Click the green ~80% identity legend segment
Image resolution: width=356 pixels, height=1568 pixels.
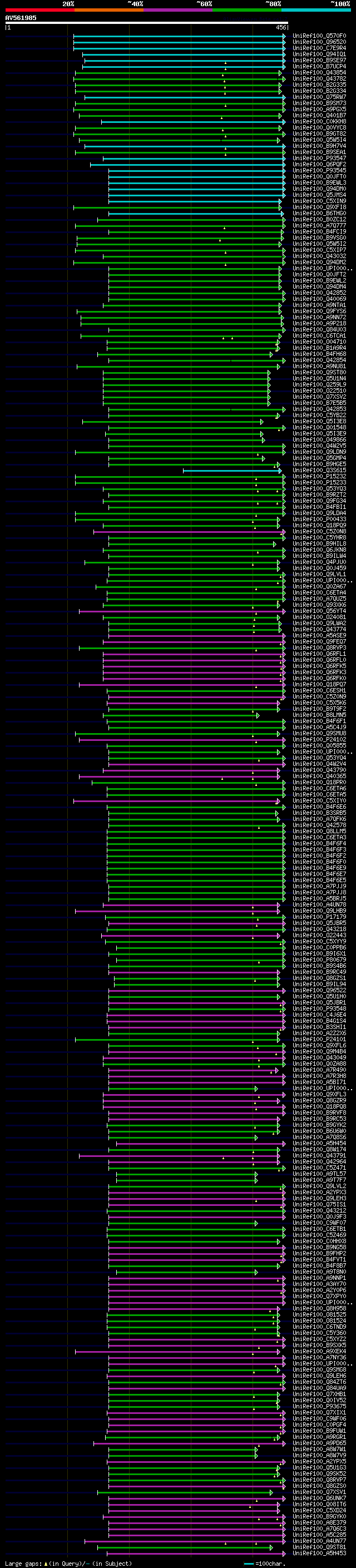[247, 10]
